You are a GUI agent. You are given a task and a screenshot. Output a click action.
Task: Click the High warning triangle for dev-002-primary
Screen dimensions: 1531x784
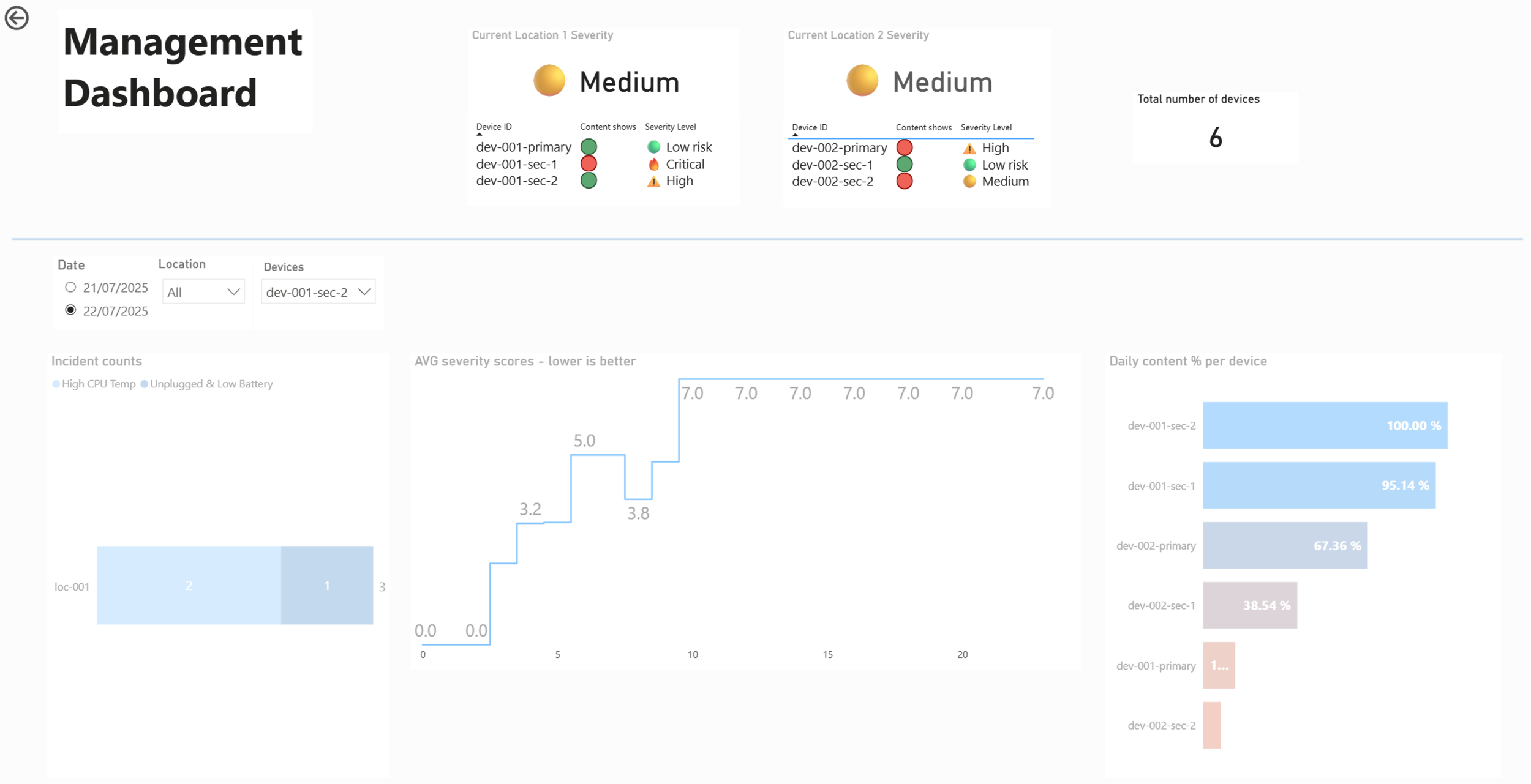[969, 148]
